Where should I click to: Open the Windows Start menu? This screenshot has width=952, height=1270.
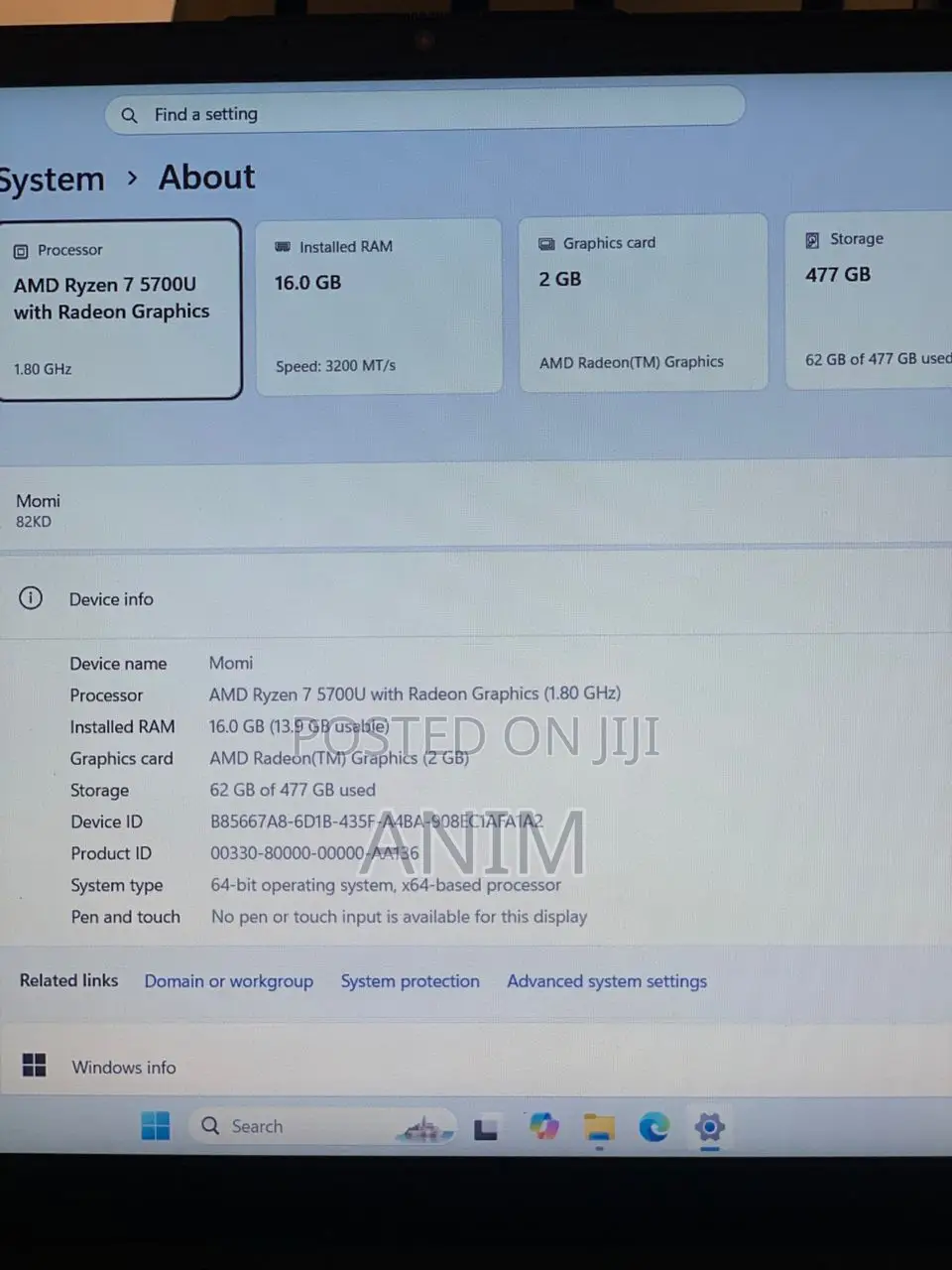click(156, 1126)
